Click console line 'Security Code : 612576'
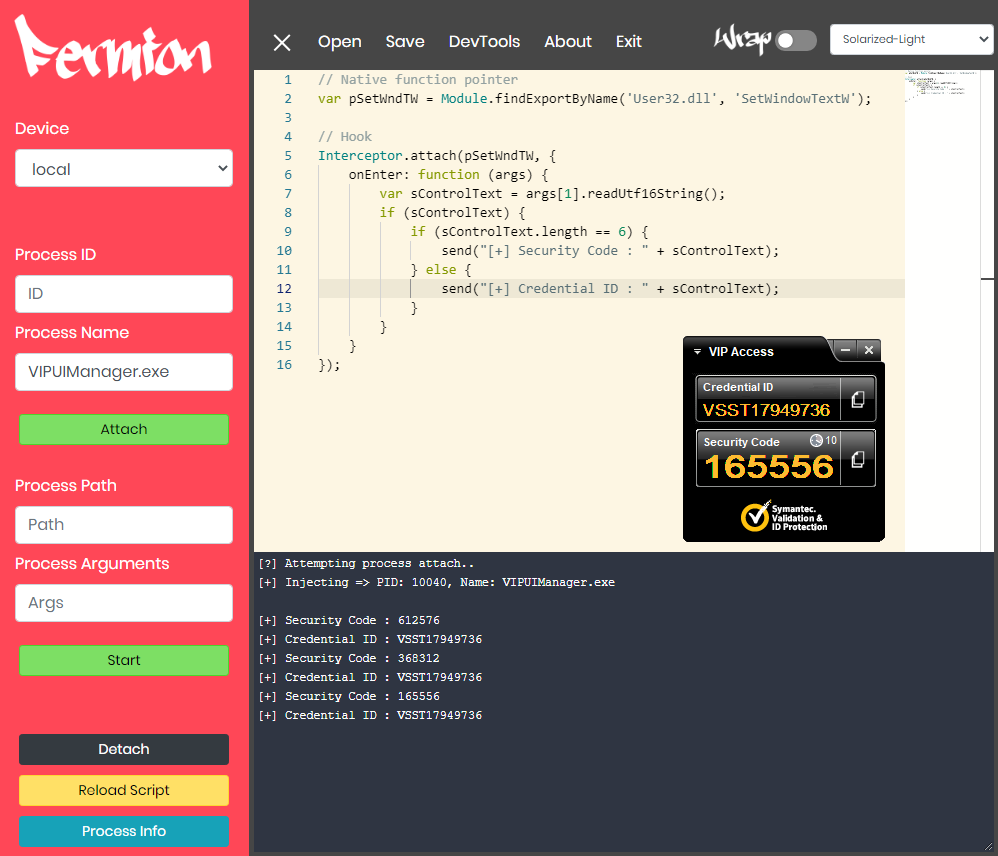 click(x=349, y=621)
